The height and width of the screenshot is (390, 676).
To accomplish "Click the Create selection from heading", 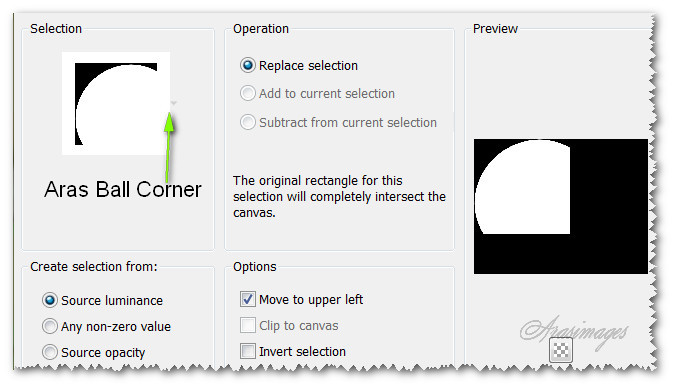I will (x=94, y=267).
